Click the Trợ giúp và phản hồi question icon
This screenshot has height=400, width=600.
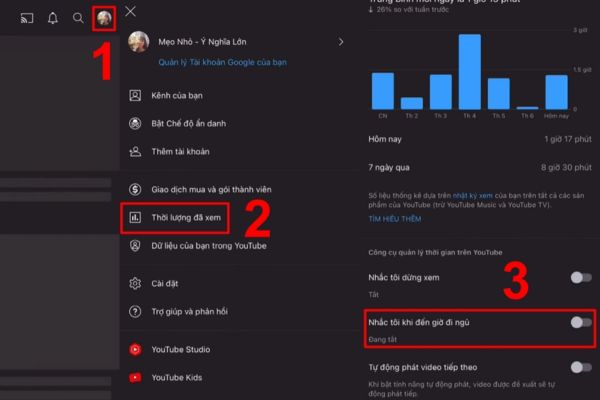[135, 312]
